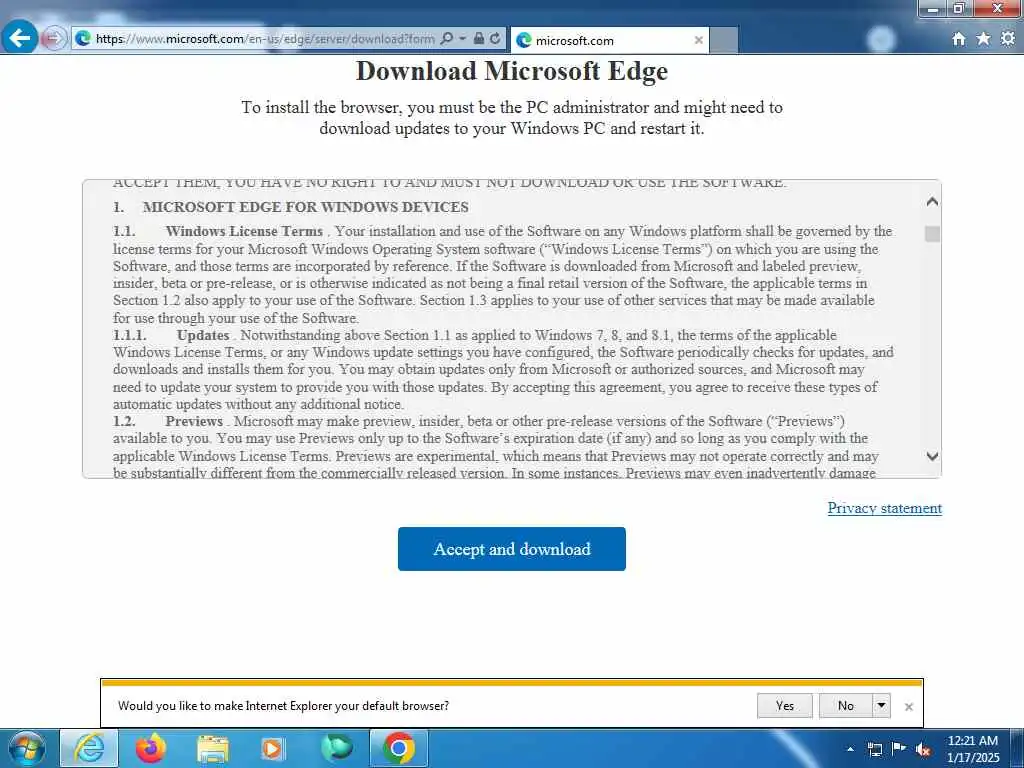Click the "Previews" section 1.2 heading
1024x768 pixels.
click(x=194, y=421)
